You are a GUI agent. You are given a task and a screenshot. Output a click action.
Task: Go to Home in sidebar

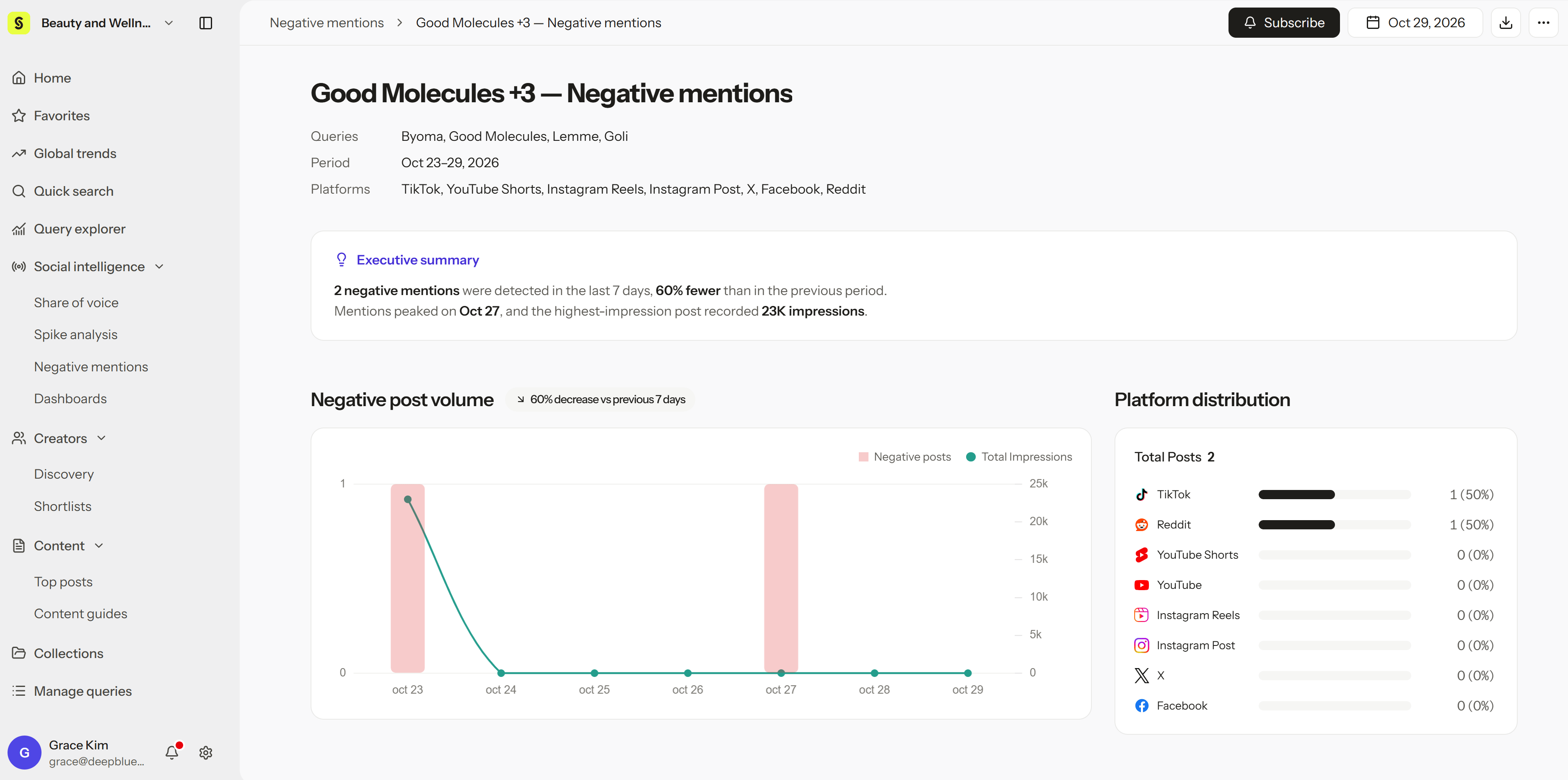(52, 78)
